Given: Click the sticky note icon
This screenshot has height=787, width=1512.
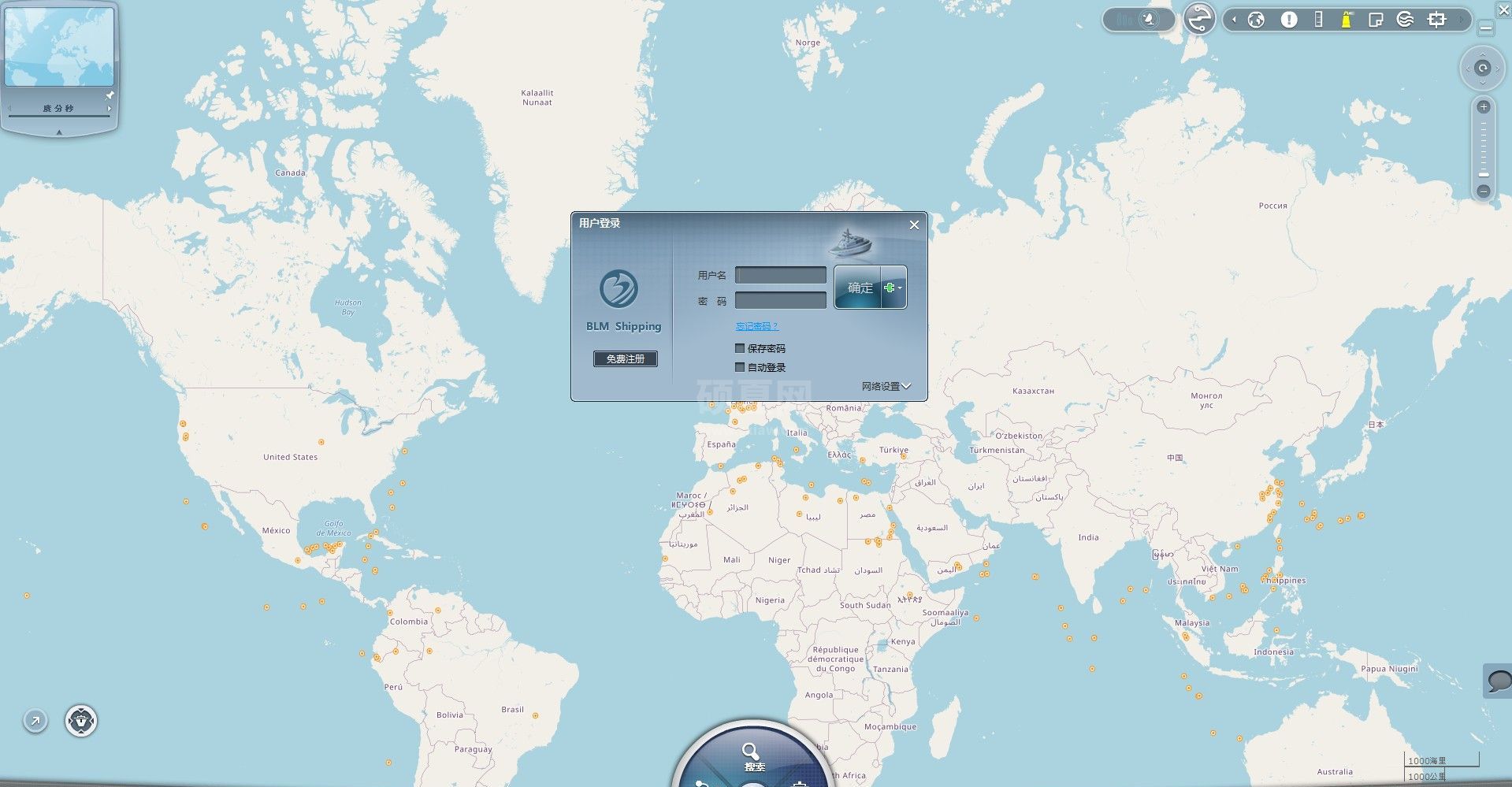Looking at the screenshot, I should 1376,20.
